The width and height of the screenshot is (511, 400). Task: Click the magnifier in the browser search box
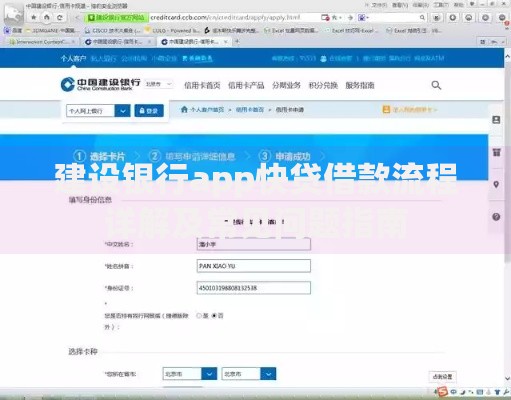[x=422, y=17]
